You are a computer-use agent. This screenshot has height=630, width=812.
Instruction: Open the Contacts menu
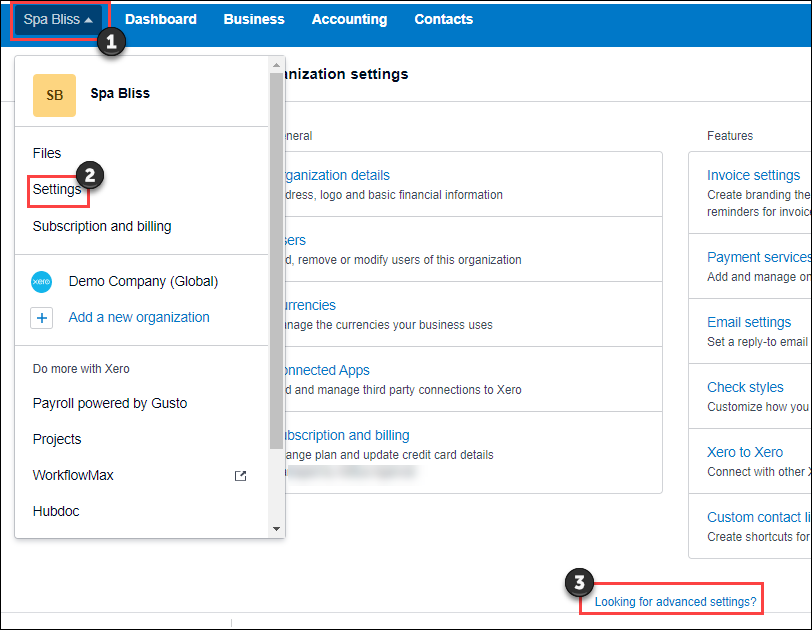[443, 20]
